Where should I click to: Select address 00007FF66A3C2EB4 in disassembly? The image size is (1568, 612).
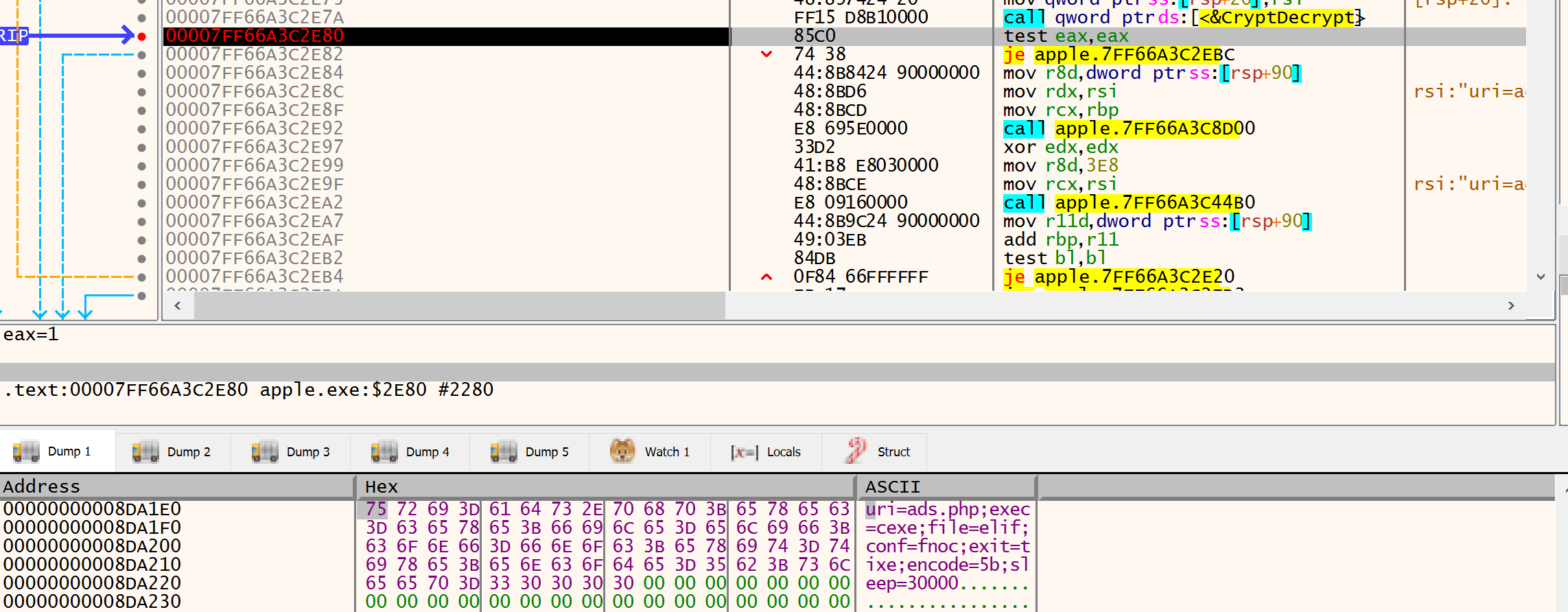255,276
